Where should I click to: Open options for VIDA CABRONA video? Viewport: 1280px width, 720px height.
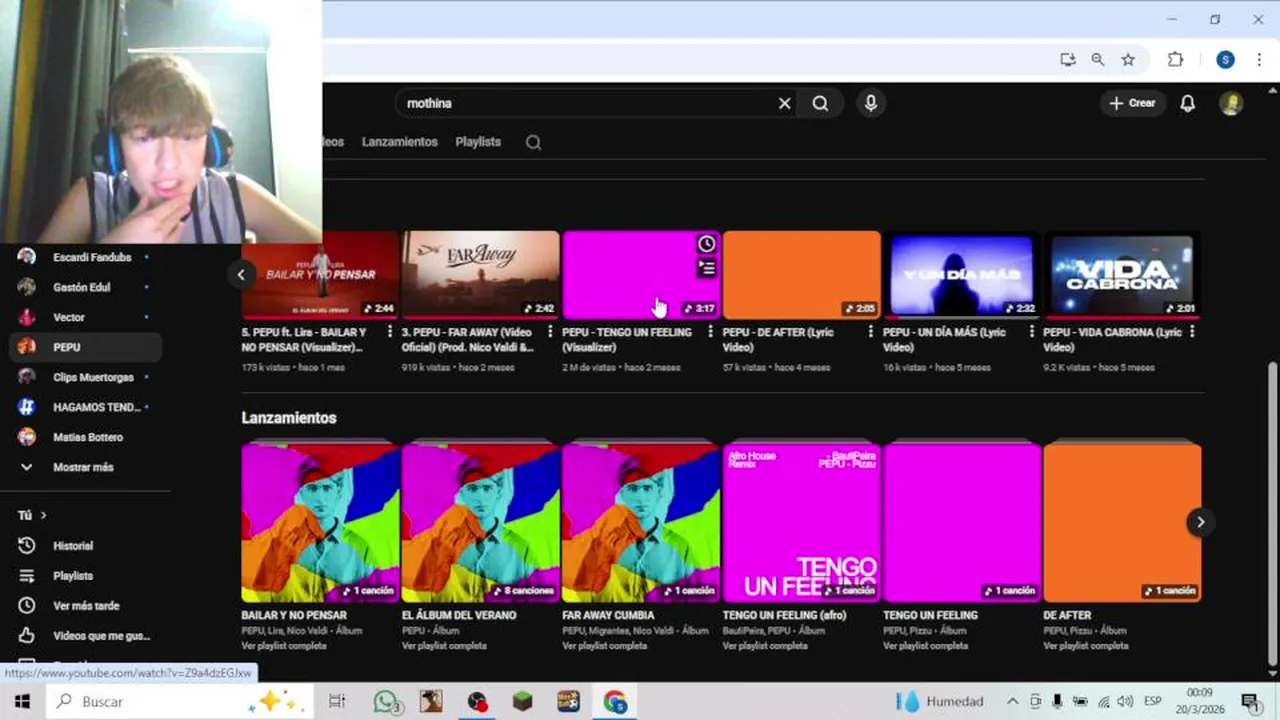[1192, 332]
